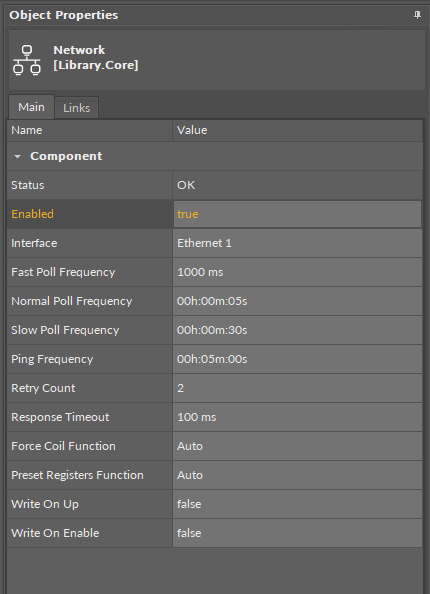The width and height of the screenshot is (430, 594).
Task: Select the Status OK row value
Action: click(x=297, y=185)
